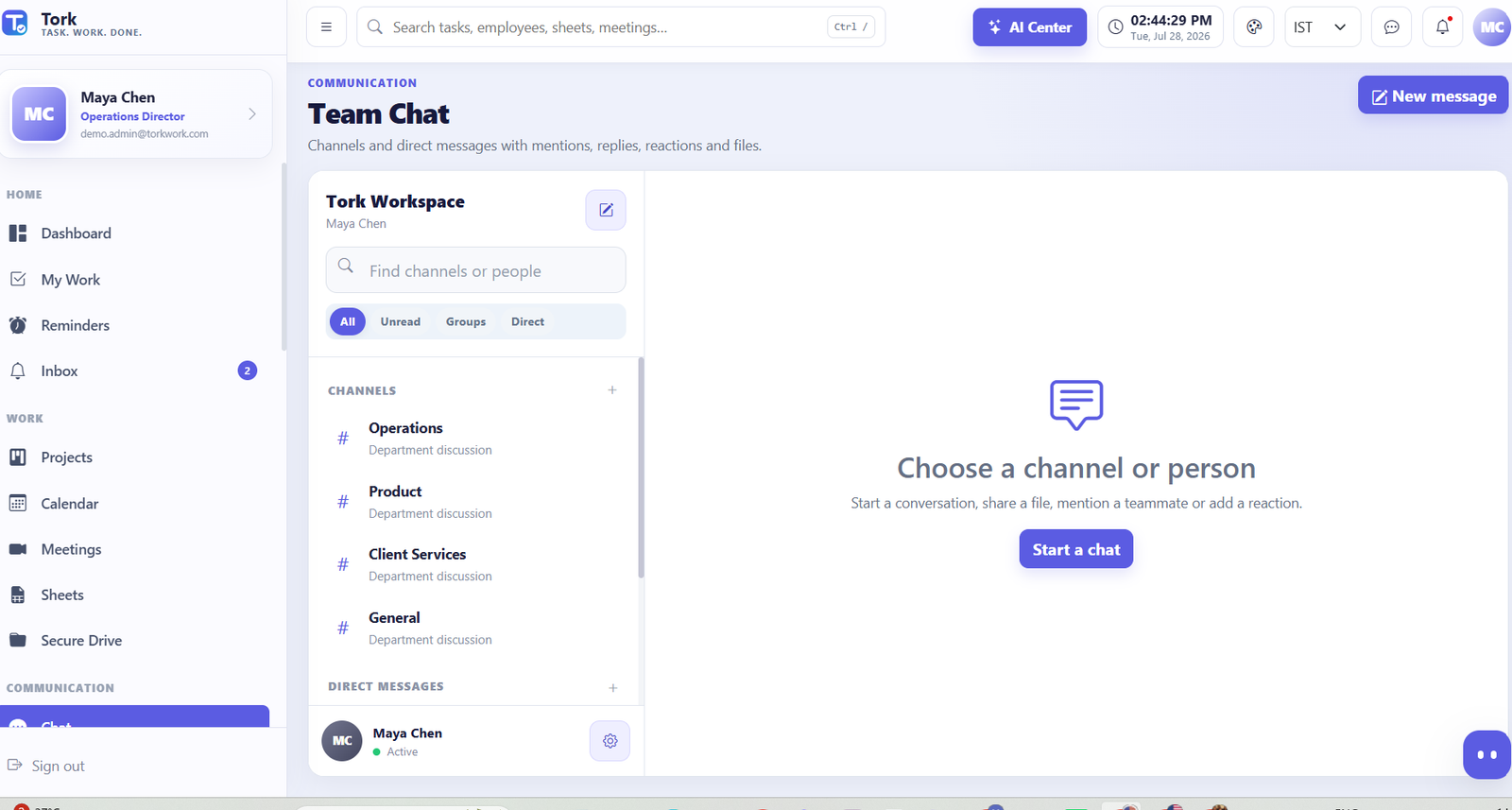Viewport: 1512px width, 810px height.
Task: Click the clock showing 02:44:29 PM
Action: (1160, 27)
